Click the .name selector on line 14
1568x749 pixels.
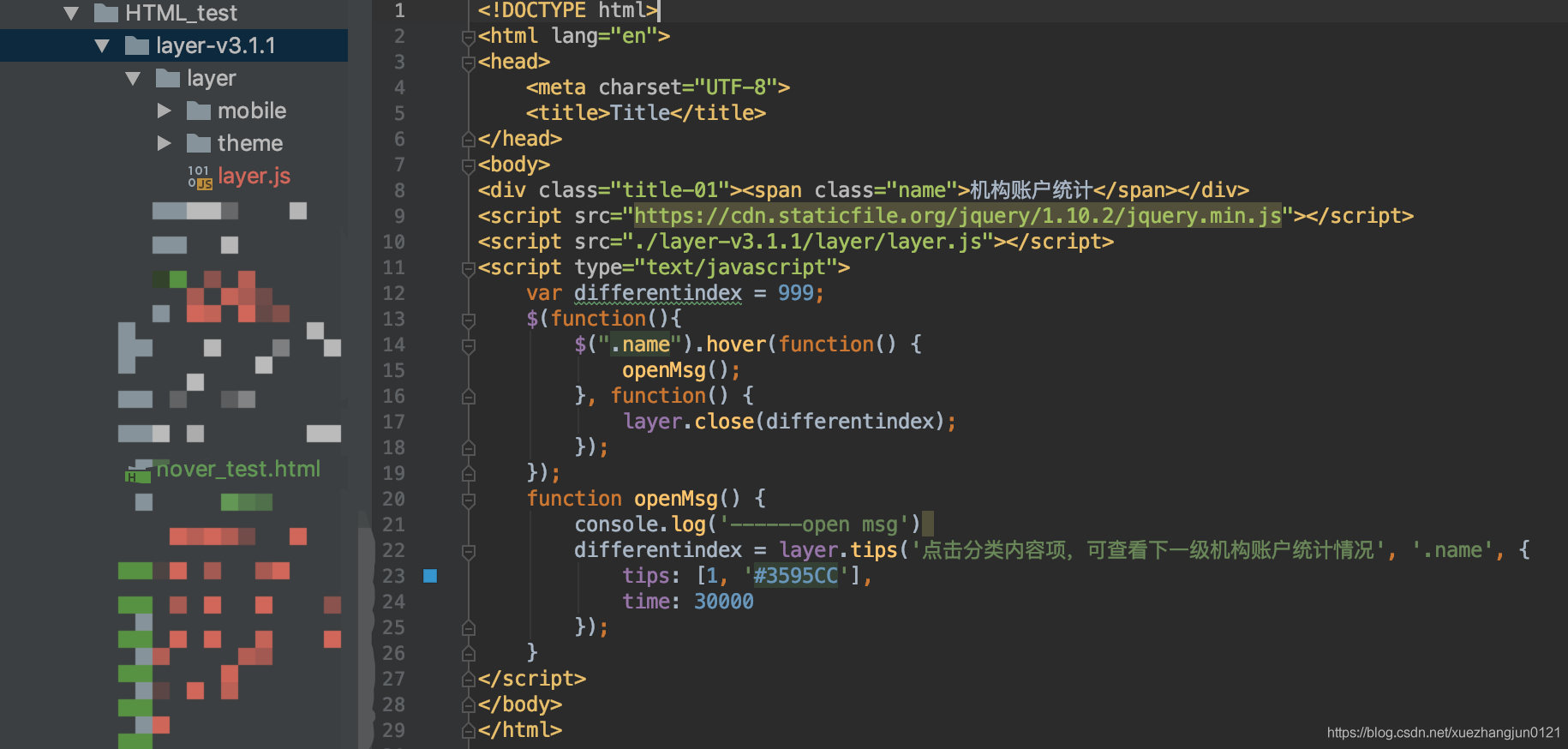[x=640, y=345]
